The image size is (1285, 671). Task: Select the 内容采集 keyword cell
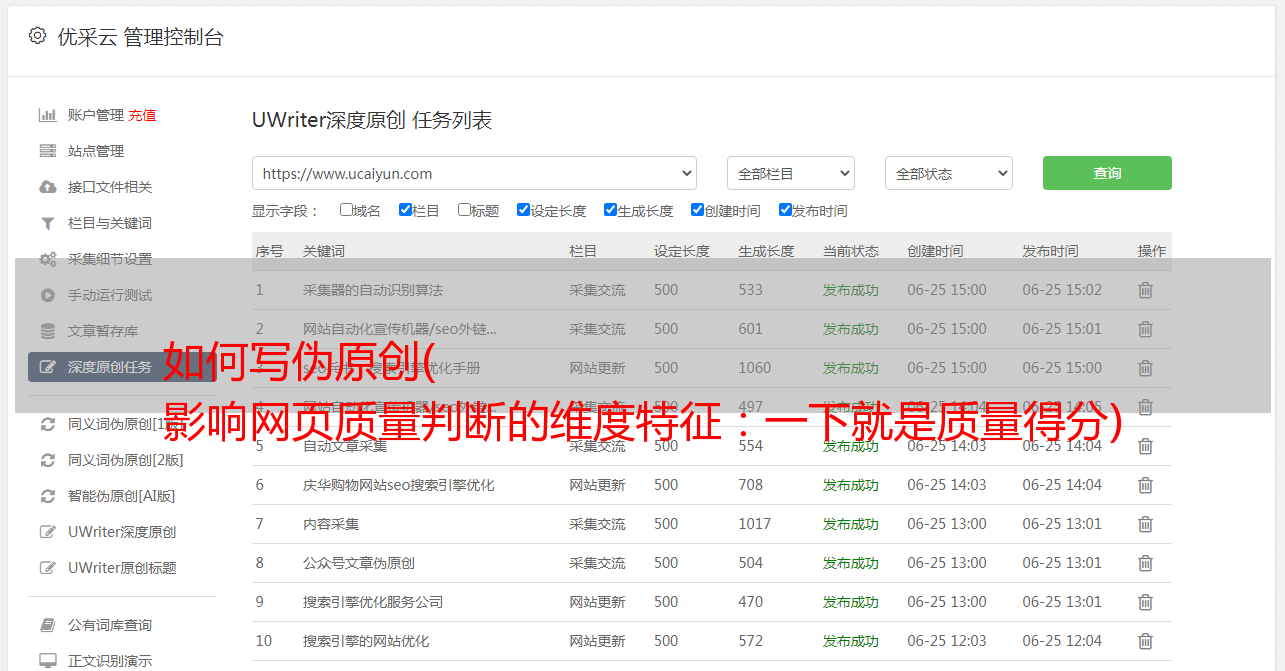[x=331, y=524]
